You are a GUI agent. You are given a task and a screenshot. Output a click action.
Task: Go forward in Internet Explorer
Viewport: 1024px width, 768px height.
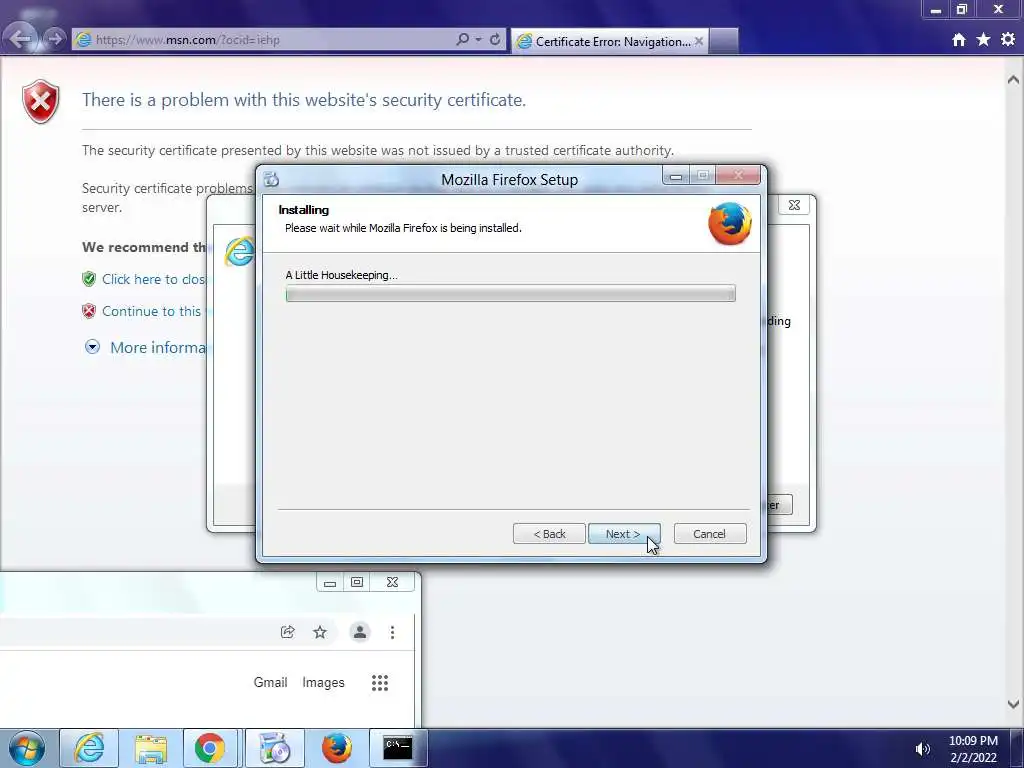[55, 39]
